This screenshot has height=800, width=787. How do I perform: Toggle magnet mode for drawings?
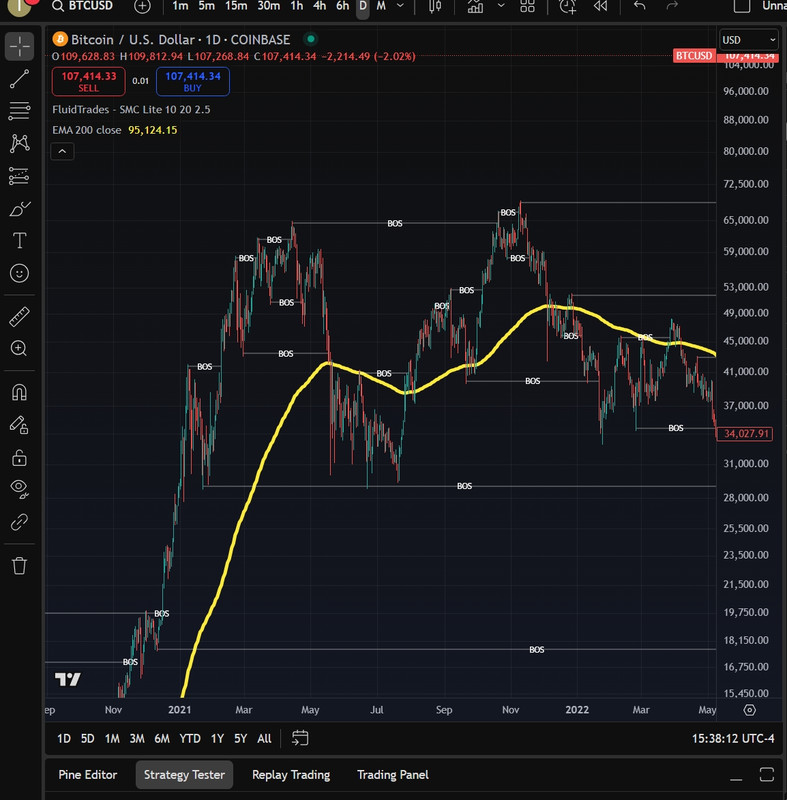(19, 392)
